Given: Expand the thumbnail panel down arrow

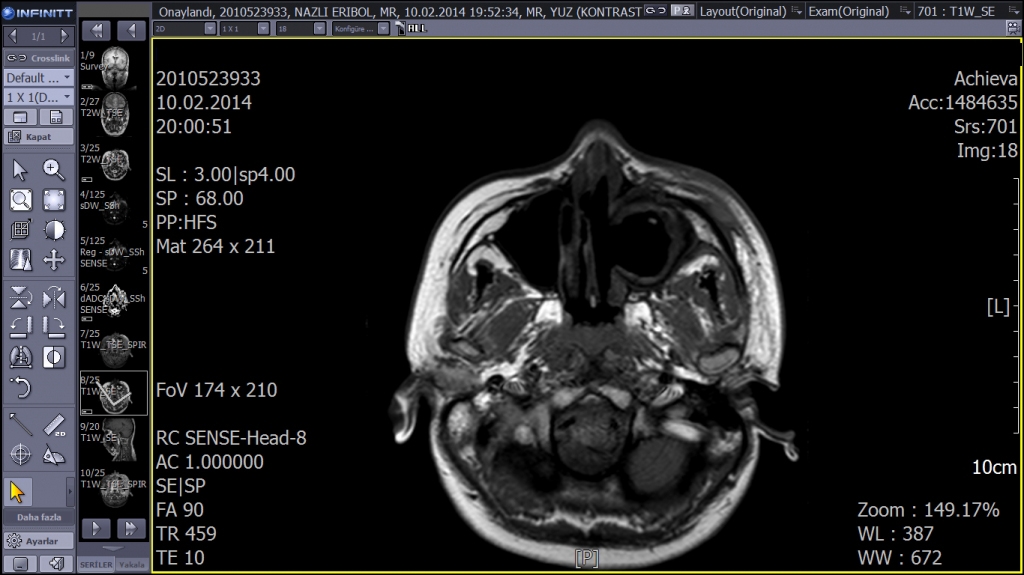Looking at the screenshot, I should tap(113, 549).
